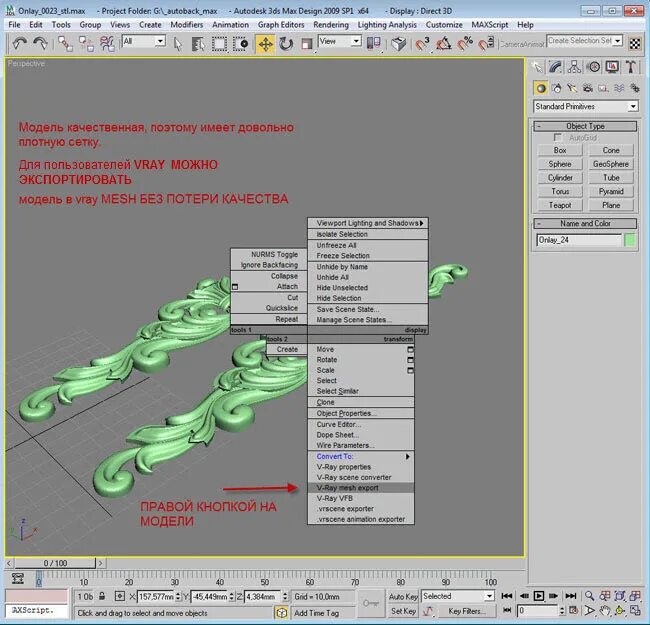Click the Bind to Space Warp icon
This screenshot has height=625, width=650.
click(x=107, y=43)
